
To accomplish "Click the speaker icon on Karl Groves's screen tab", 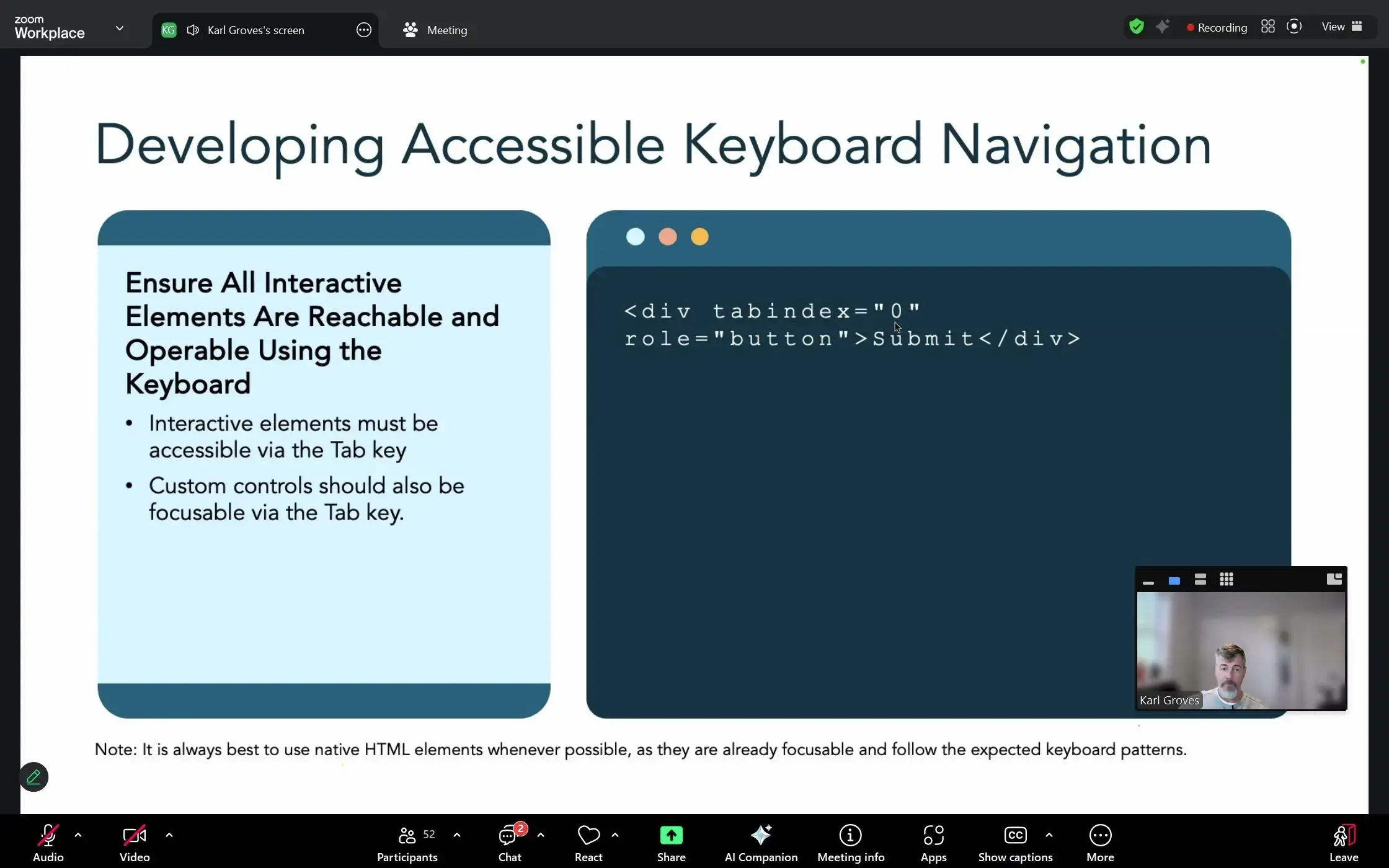I will click(193, 30).
